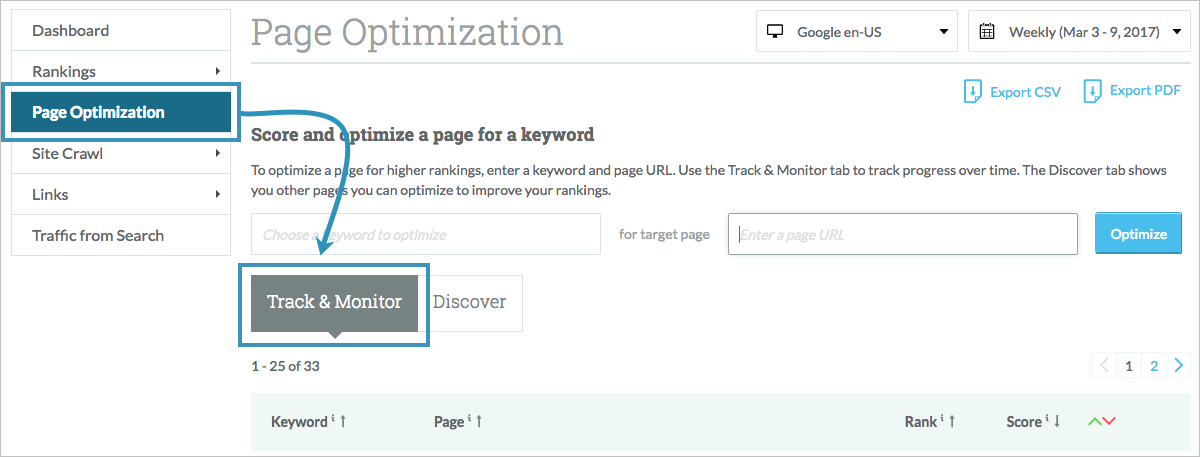Expand the Site Crawl sidebar submenu
The image size is (1200, 457).
(217, 153)
